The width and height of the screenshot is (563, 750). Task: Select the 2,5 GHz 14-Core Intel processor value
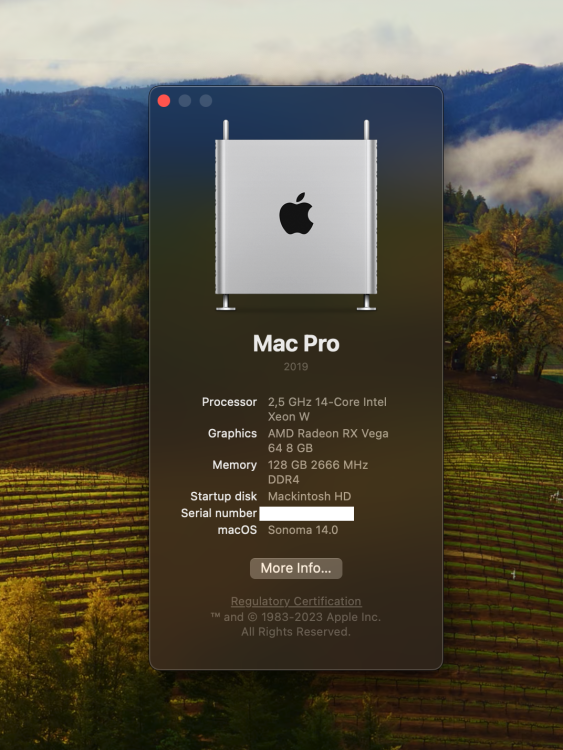[327, 409]
